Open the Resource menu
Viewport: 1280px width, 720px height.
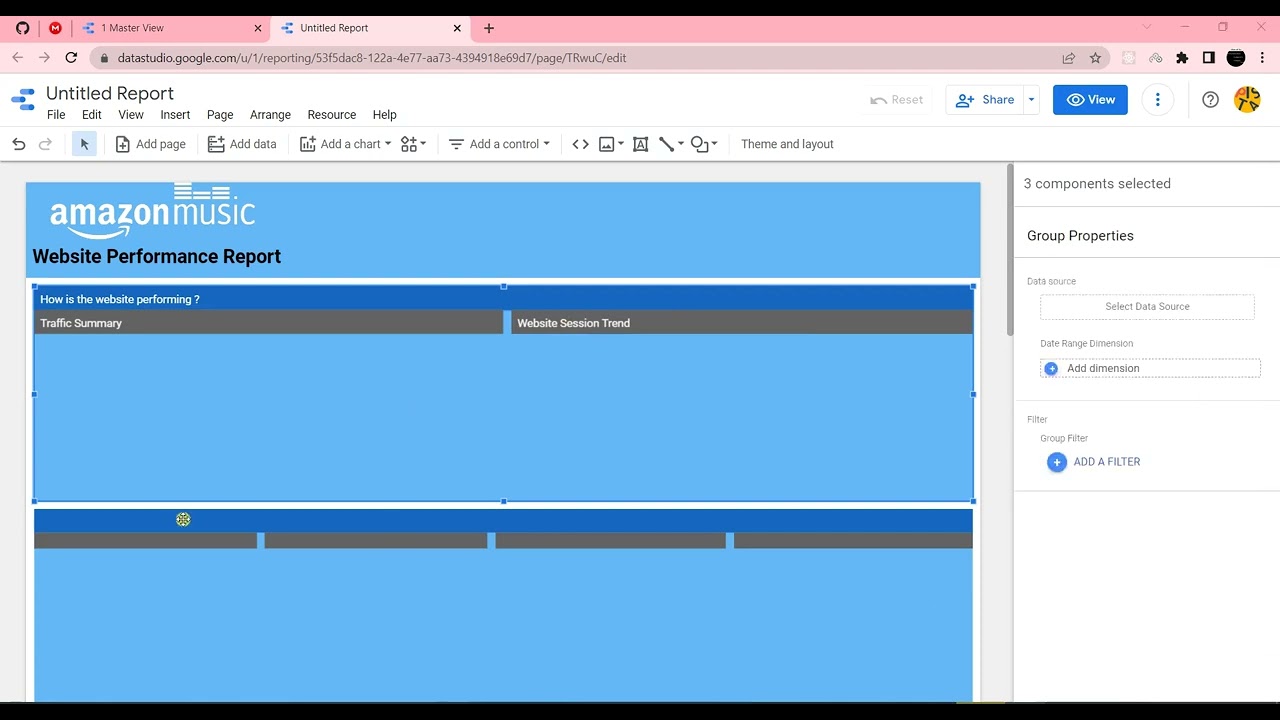(332, 115)
